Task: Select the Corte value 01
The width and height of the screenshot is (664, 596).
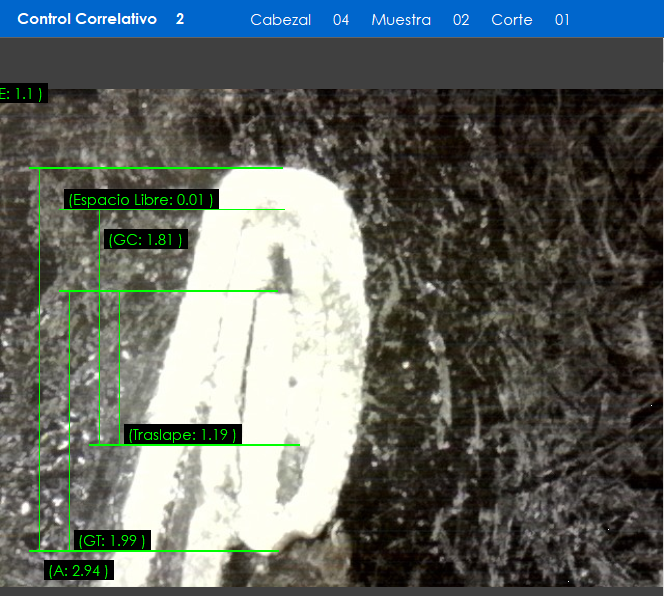Action: (x=562, y=20)
